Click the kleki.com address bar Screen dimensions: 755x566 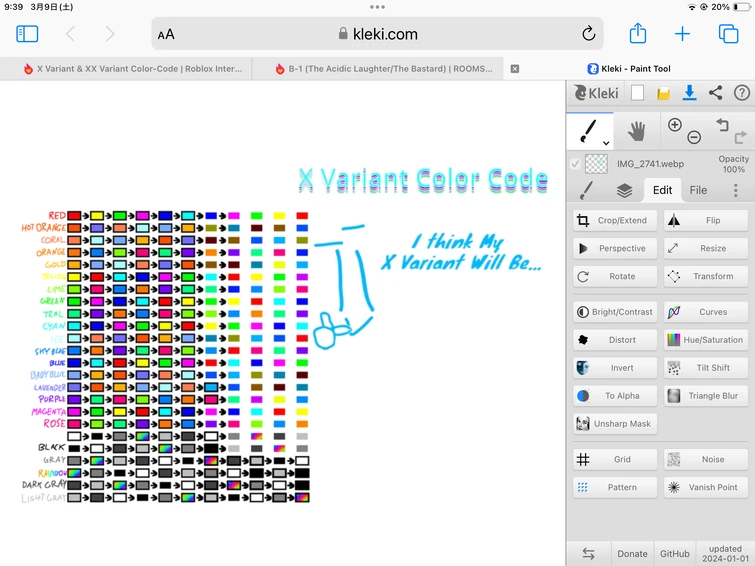[378, 34]
